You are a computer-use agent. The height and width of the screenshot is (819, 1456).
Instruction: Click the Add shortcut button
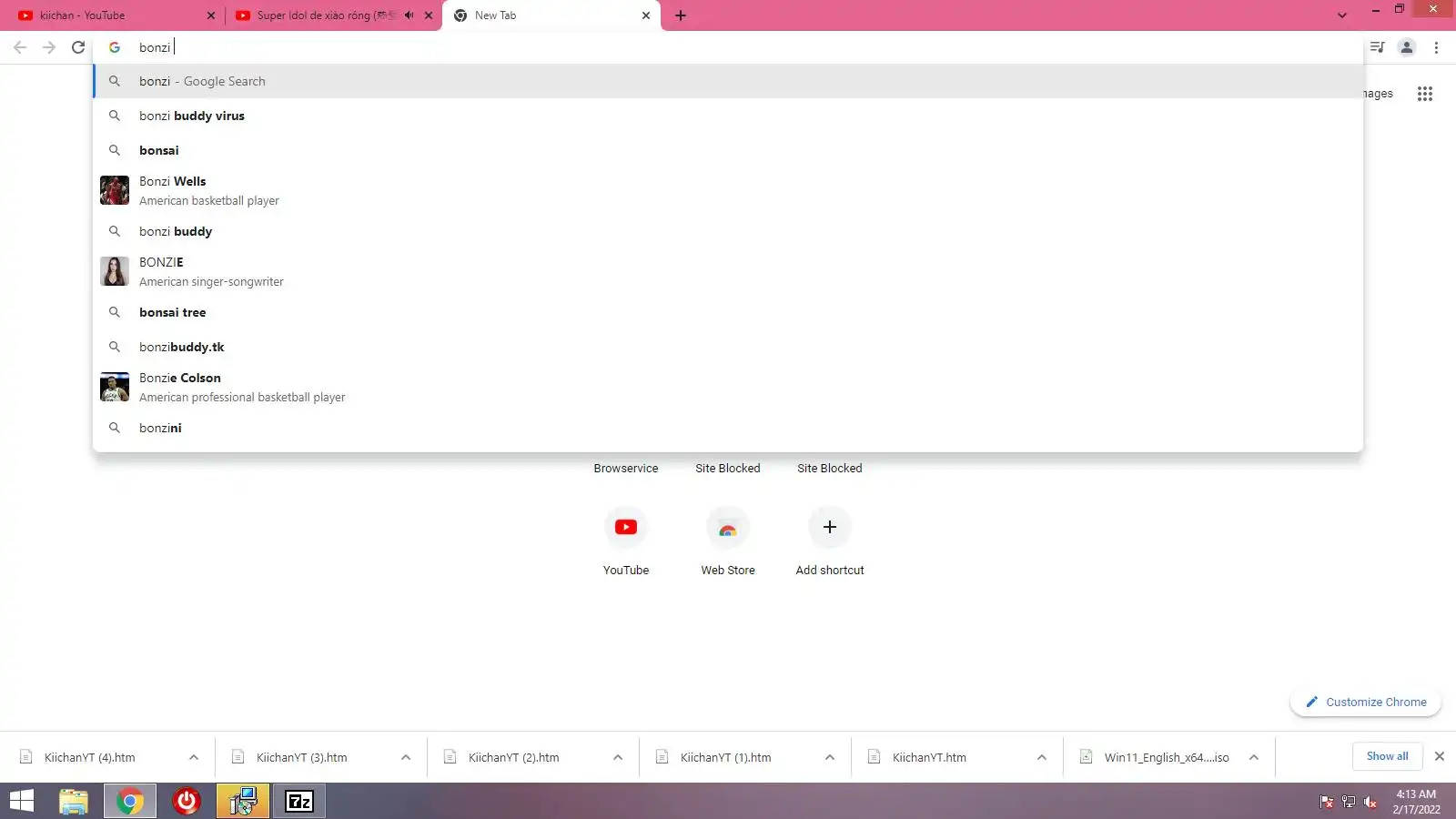tap(830, 541)
